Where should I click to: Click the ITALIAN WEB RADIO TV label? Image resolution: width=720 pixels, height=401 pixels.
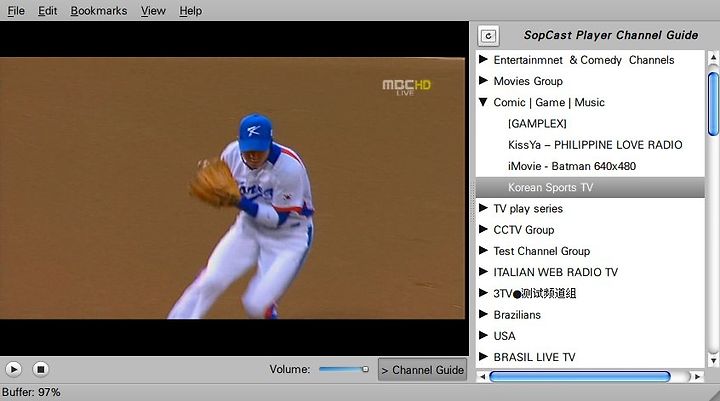click(x=556, y=272)
